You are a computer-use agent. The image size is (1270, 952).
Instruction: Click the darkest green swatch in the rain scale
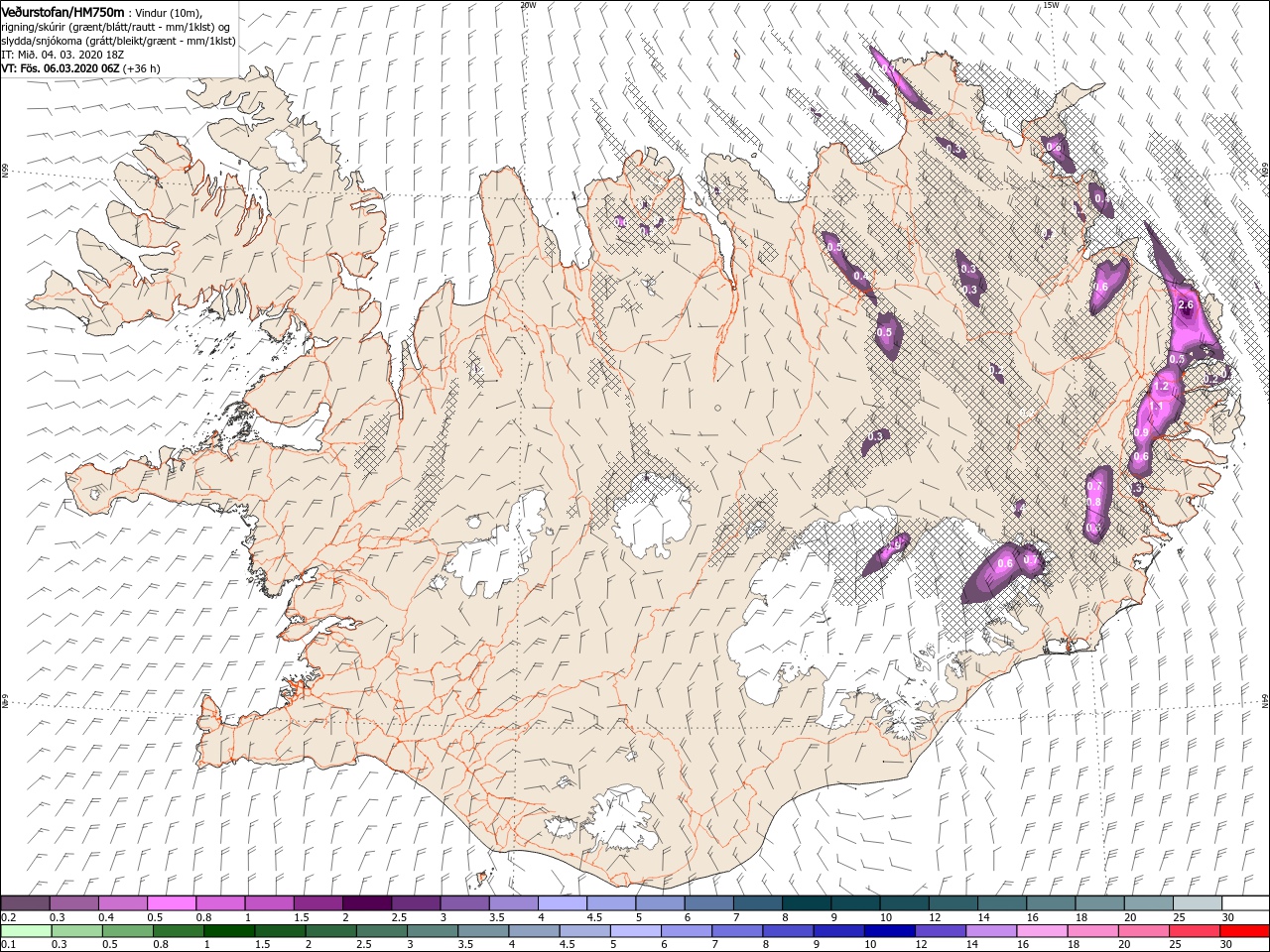(x=227, y=931)
